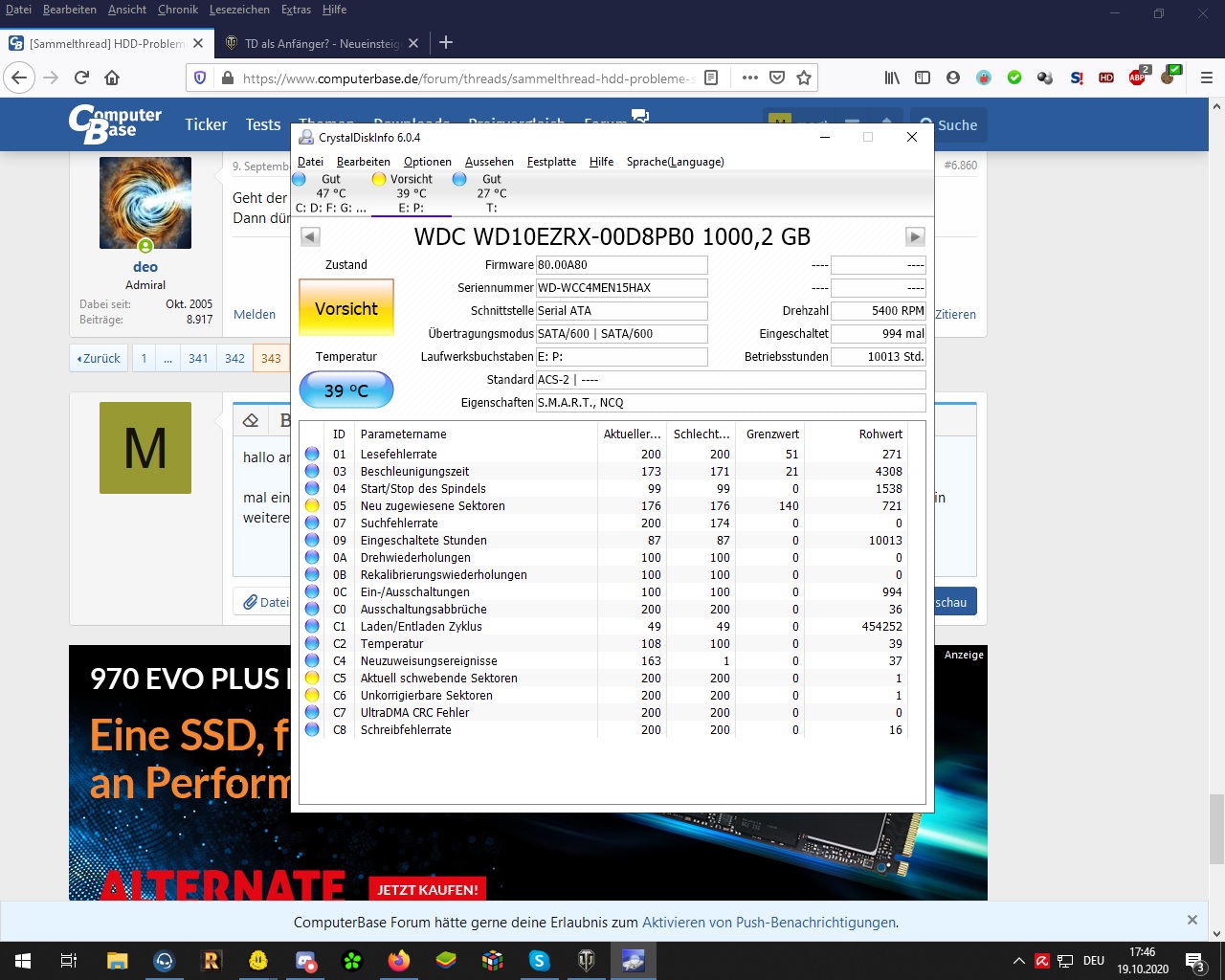Open the Hilfe menu in CrystalDiskInfo
This screenshot has width=1225, height=980.
coord(601,162)
